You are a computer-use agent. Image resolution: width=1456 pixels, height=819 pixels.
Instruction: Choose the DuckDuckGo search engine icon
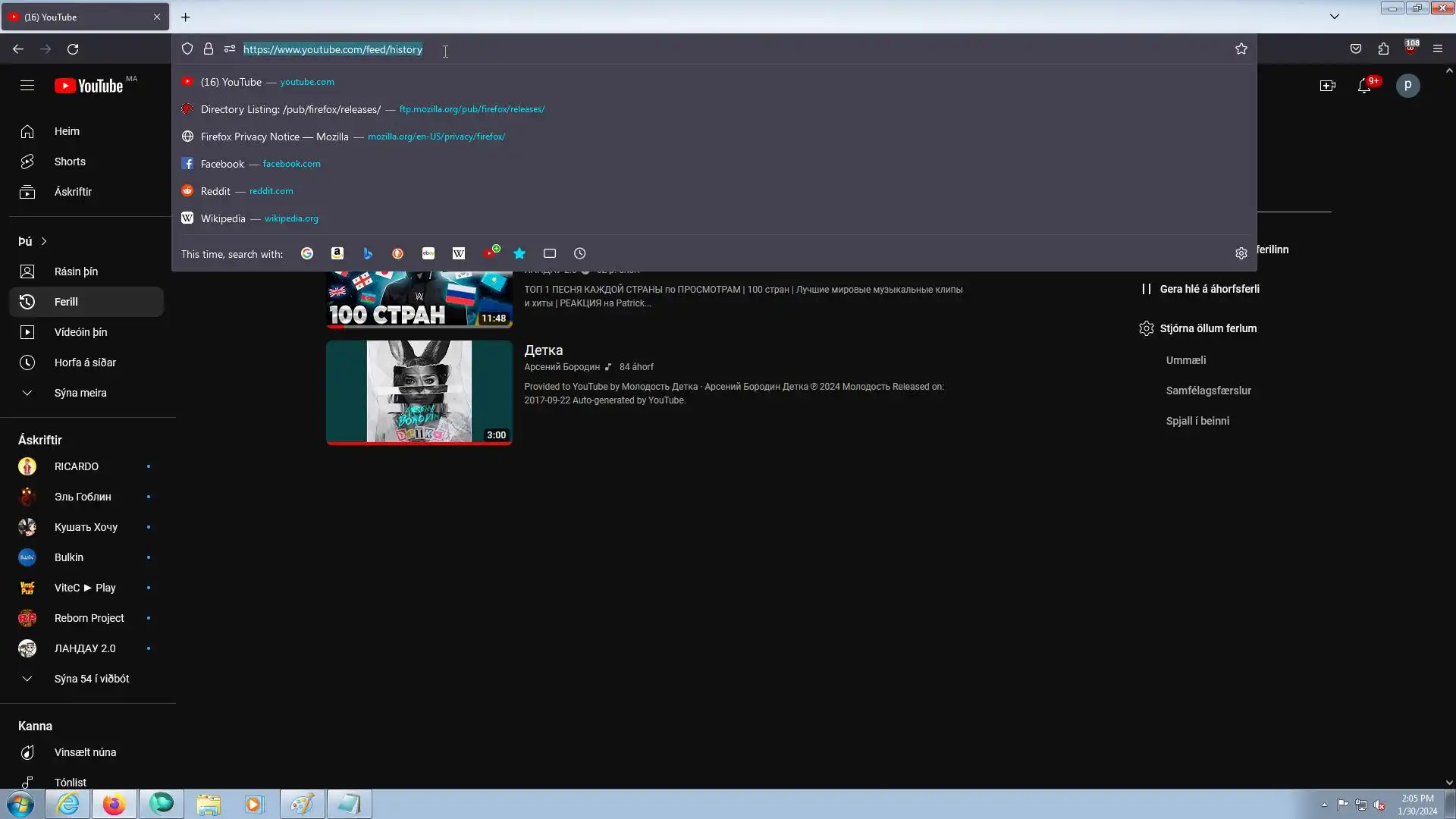pos(397,253)
